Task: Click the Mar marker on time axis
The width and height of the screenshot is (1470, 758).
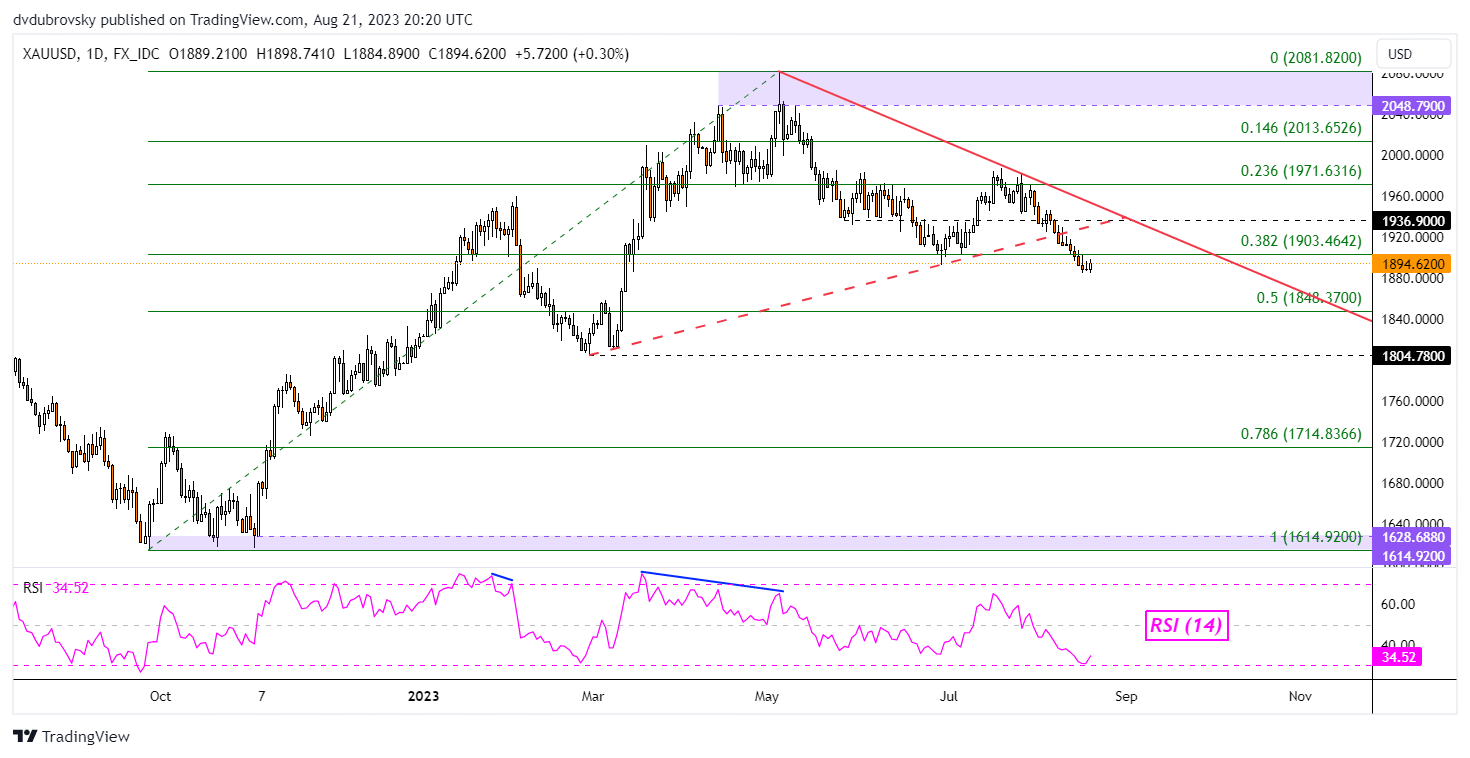Action: click(593, 695)
